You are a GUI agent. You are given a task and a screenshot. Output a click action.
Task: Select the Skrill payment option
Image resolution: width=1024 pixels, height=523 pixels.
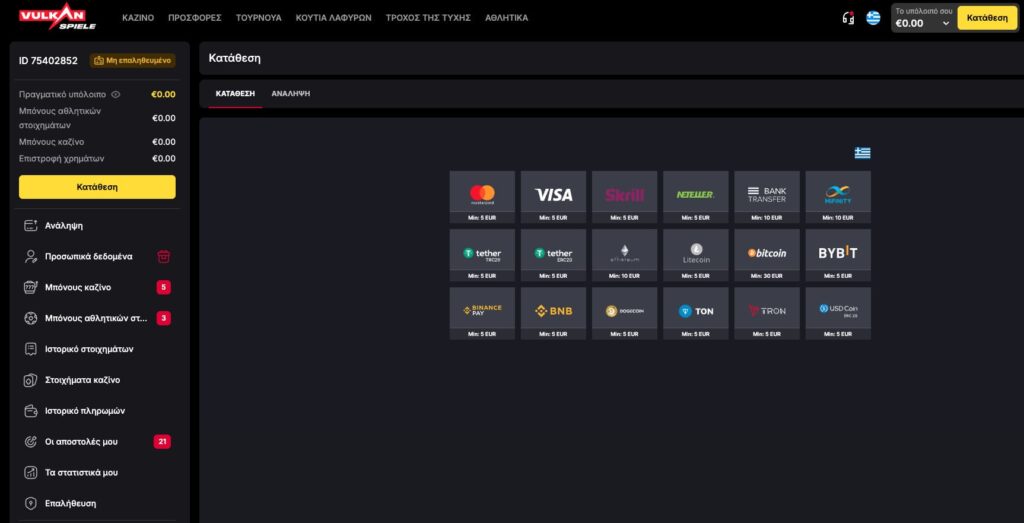[624, 195]
